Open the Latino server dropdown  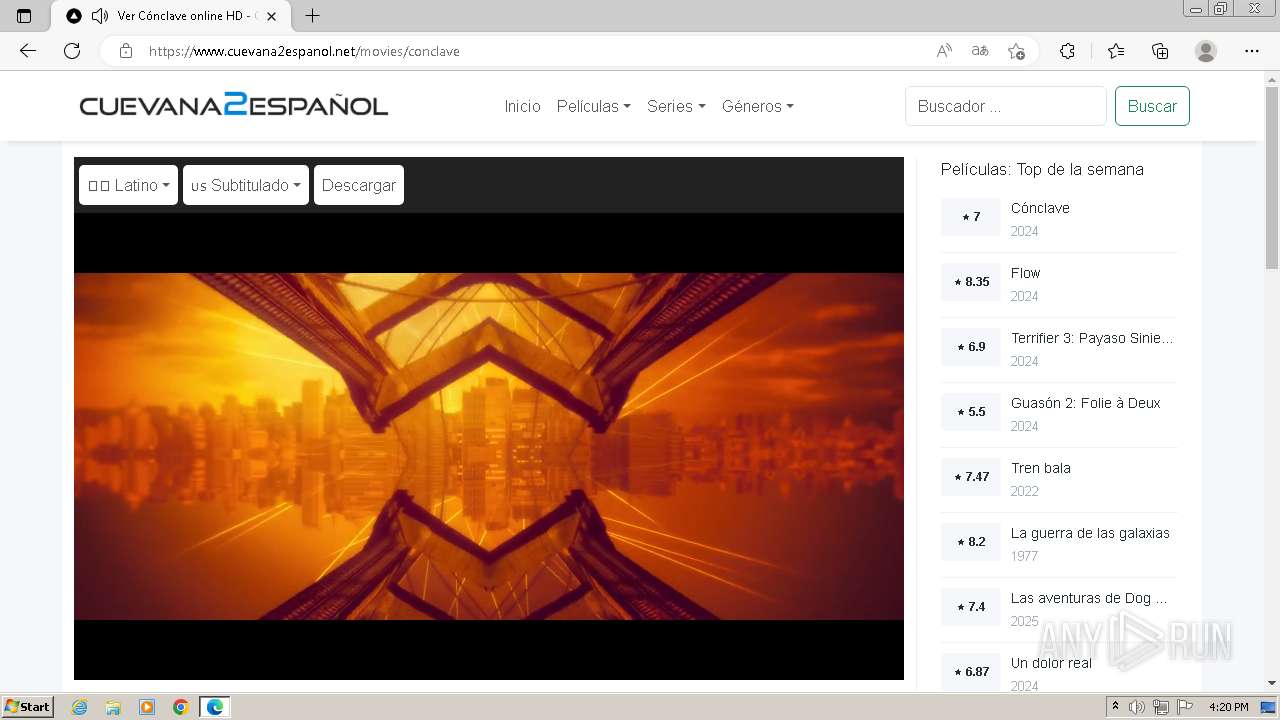click(128, 185)
